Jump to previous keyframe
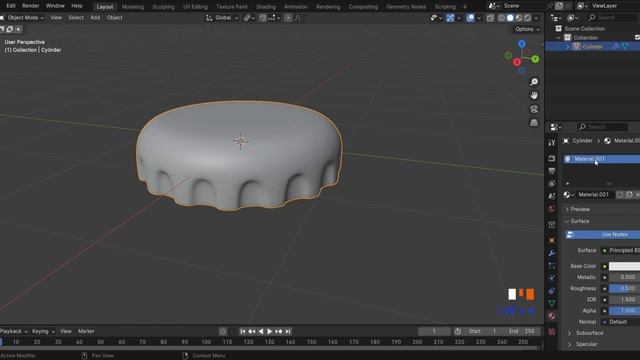Image resolution: width=640 pixels, height=360 pixels. pyautogui.click(x=251, y=331)
